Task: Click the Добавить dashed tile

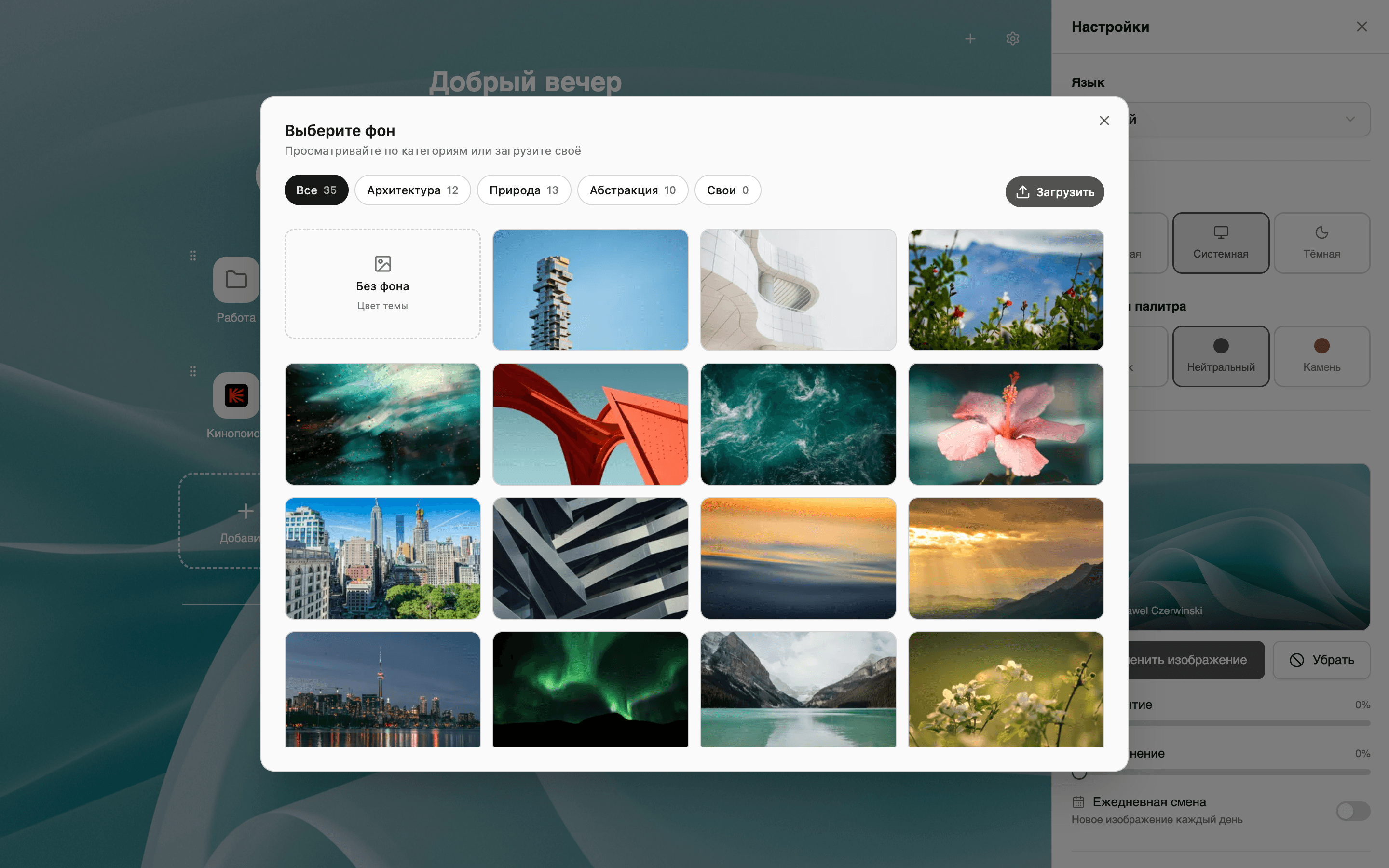Action: tap(220, 521)
